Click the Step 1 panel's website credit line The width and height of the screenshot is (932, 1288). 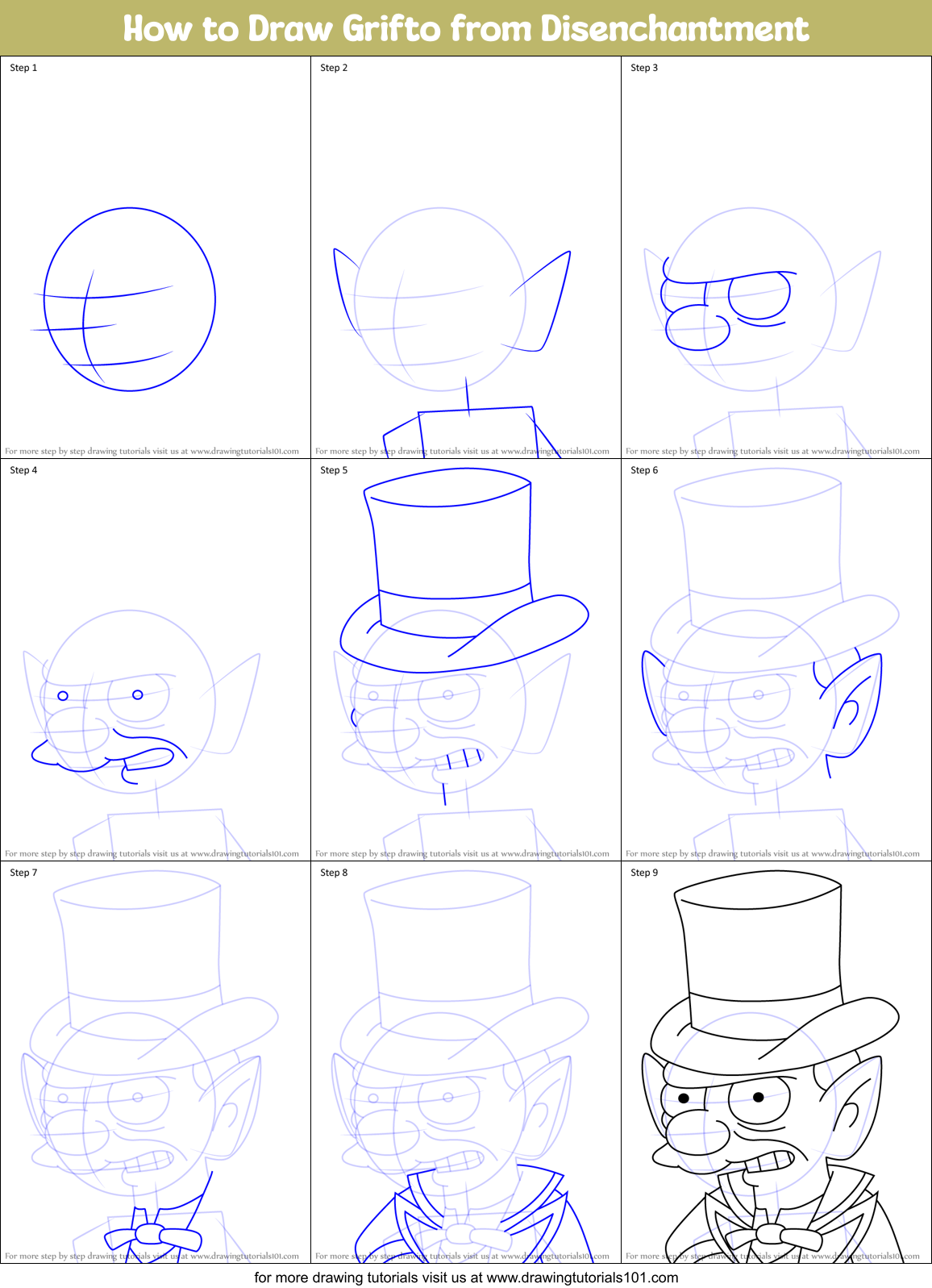152,452
